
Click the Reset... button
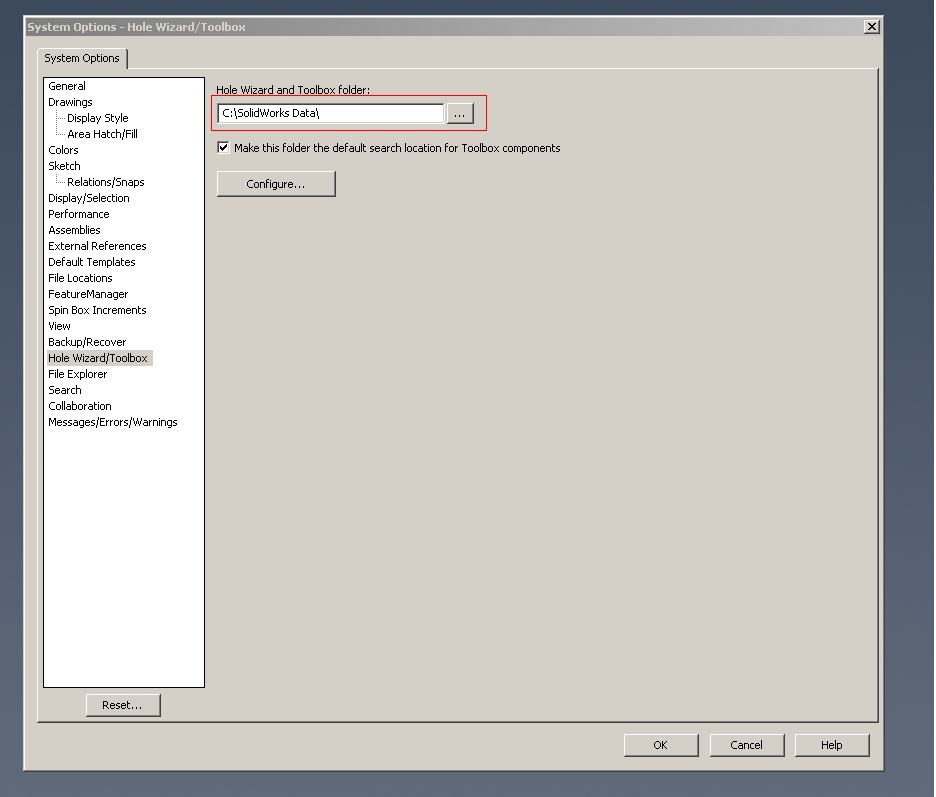(123, 705)
